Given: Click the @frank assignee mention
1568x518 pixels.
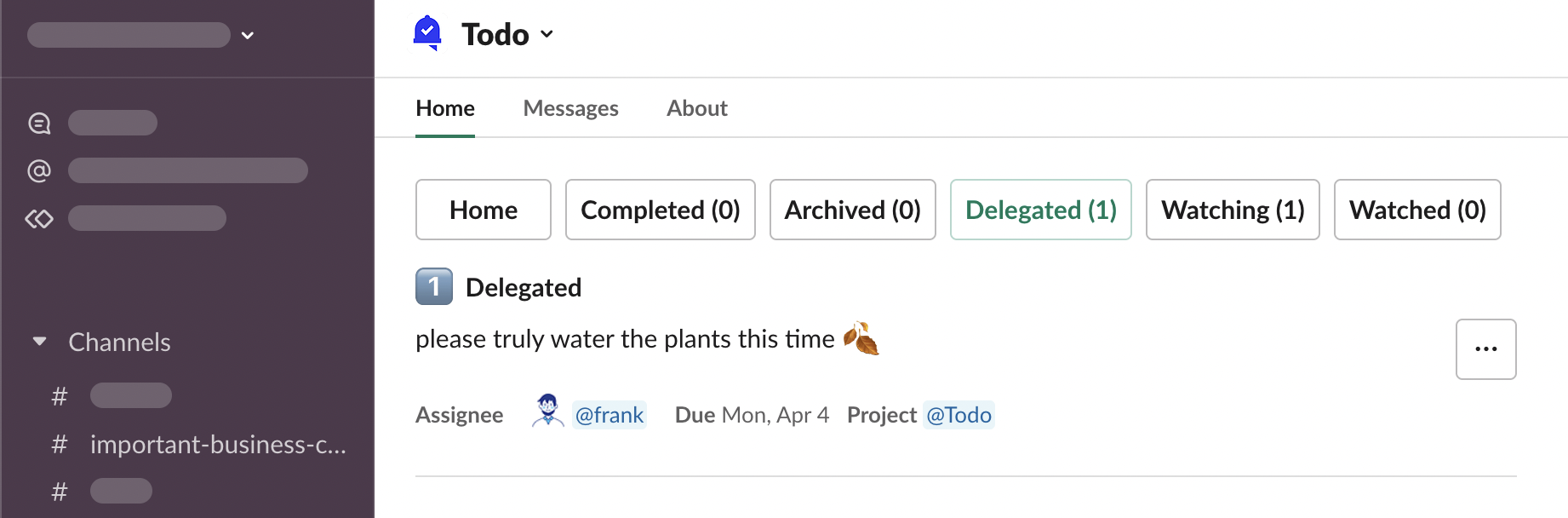Looking at the screenshot, I should [x=609, y=415].
